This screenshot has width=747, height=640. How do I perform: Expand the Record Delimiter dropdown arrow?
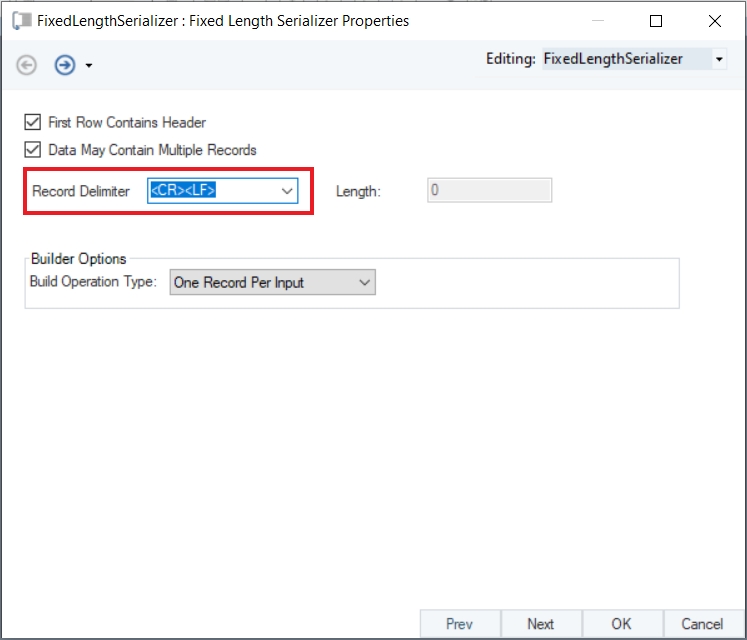(x=286, y=191)
